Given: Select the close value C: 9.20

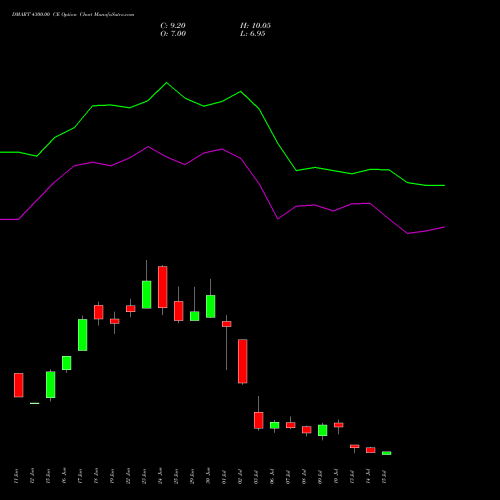Looking at the screenshot, I should (173, 26).
